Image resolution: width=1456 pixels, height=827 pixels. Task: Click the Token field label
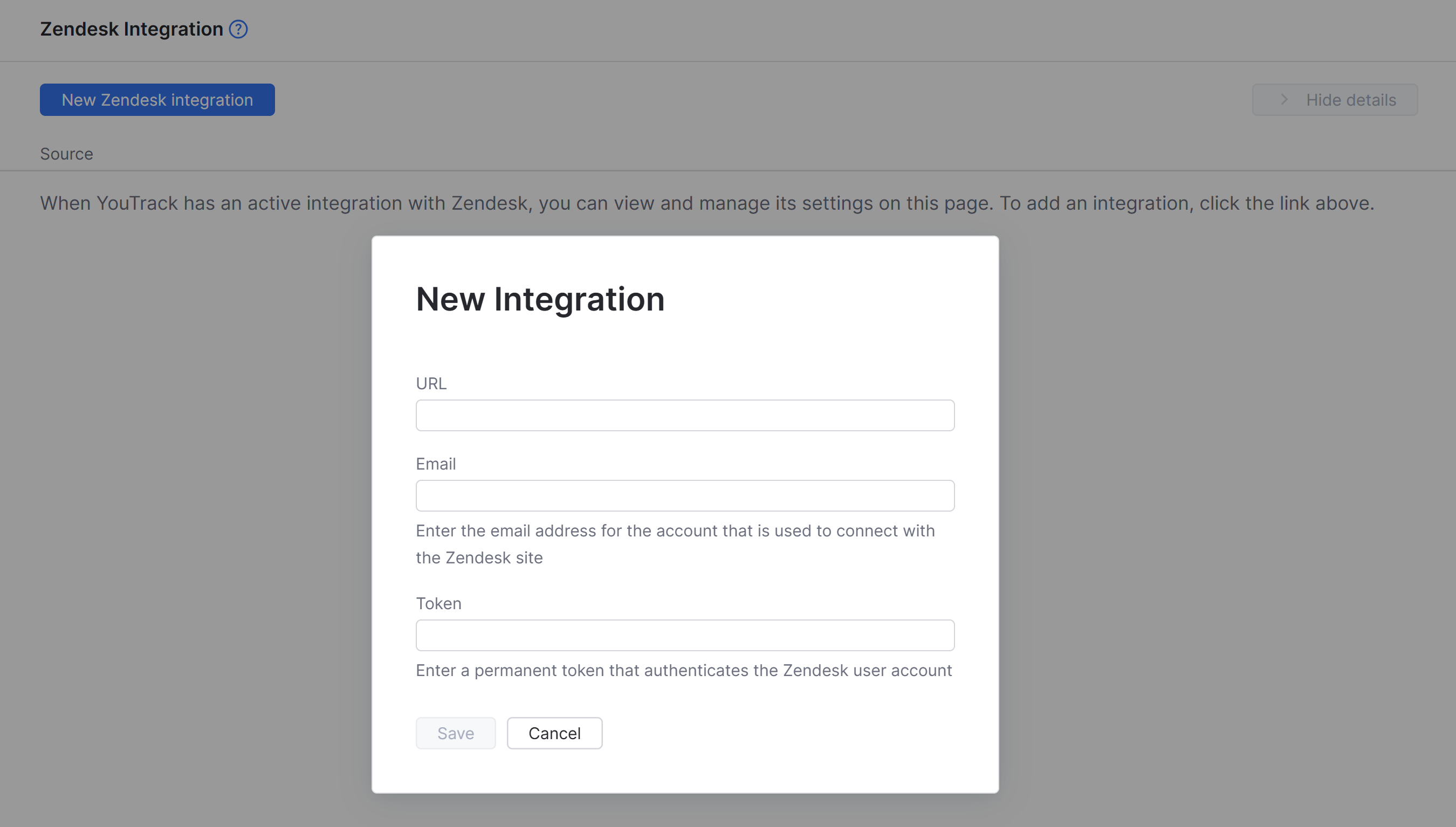click(438, 603)
